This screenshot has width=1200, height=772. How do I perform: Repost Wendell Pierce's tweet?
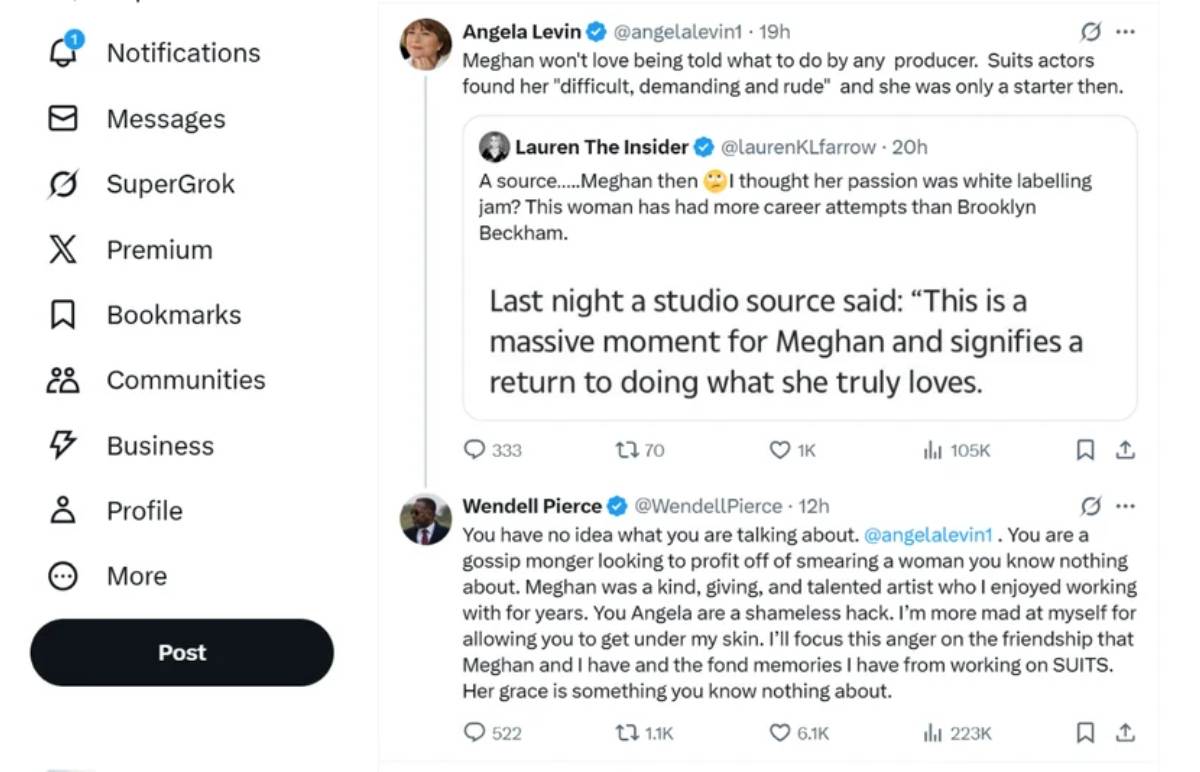click(626, 733)
